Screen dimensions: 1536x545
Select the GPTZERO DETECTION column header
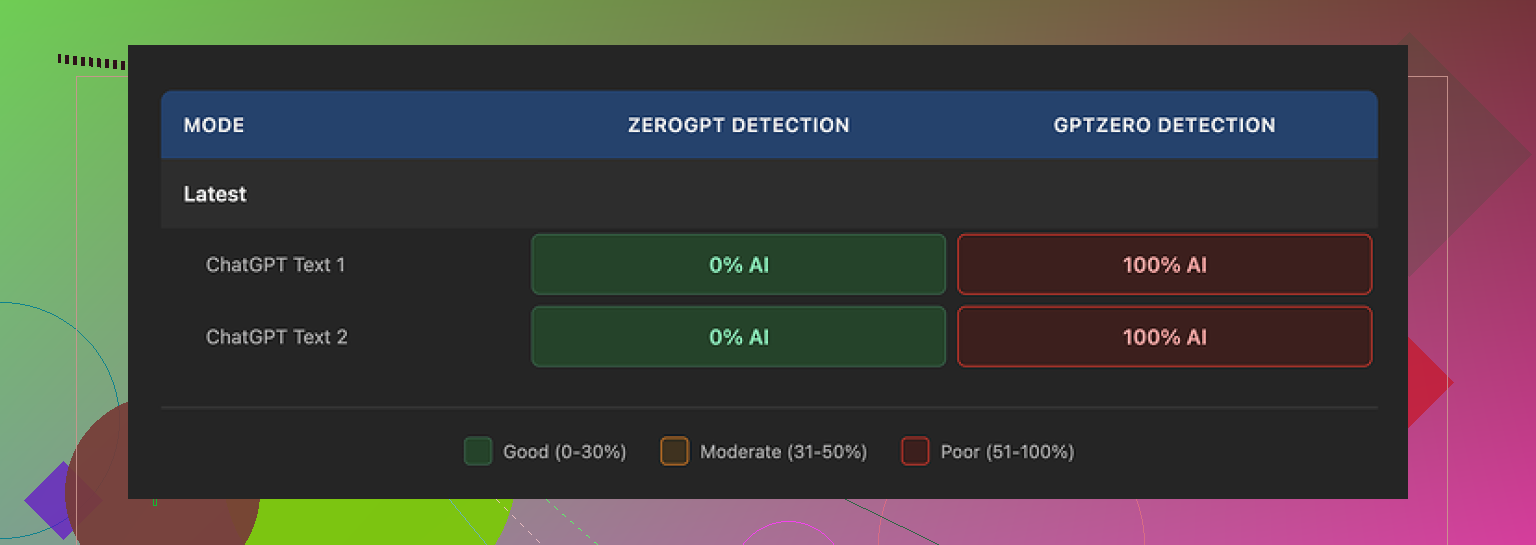click(1164, 125)
